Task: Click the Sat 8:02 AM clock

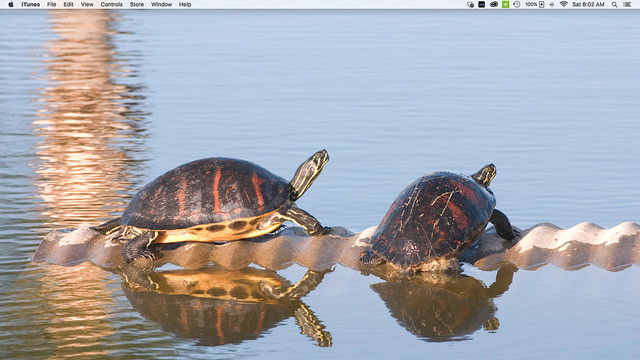Action: click(588, 4)
